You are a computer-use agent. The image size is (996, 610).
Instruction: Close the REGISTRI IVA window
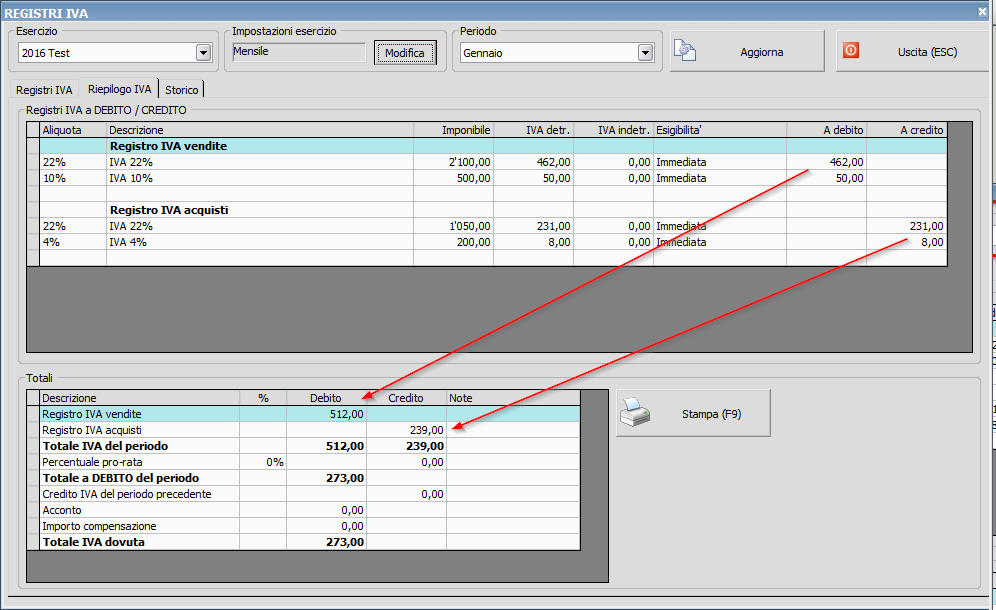[982, 12]
